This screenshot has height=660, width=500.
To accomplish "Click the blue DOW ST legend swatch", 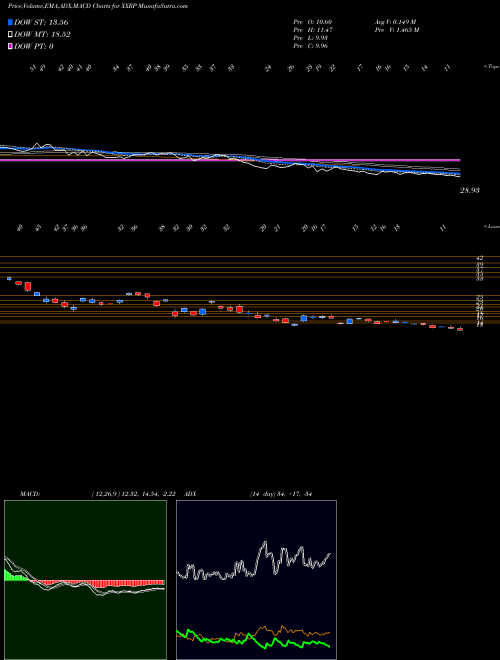I will tap(10, 22).
